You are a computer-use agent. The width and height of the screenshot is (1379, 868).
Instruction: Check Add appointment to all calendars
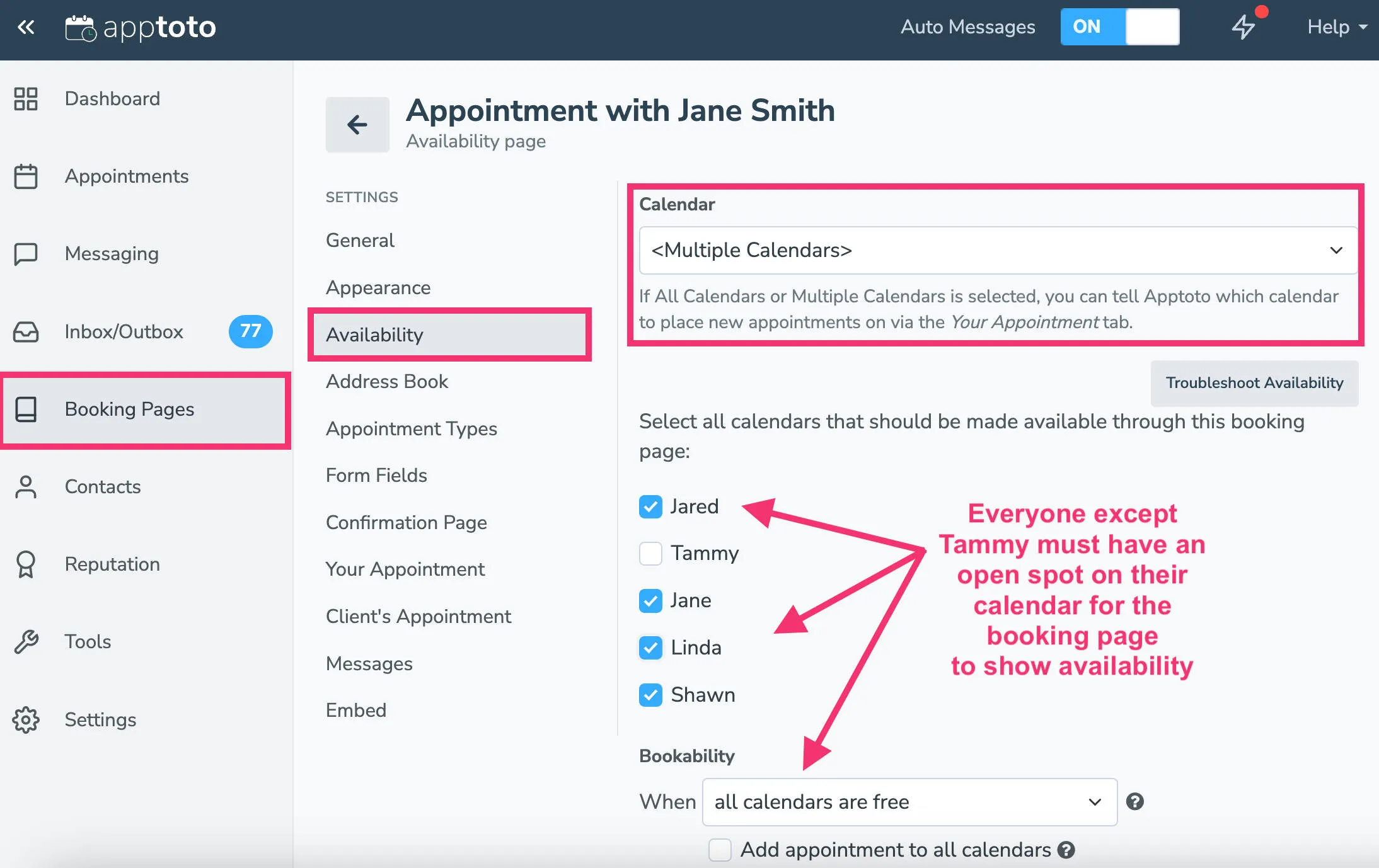click(x=719, y=850)
